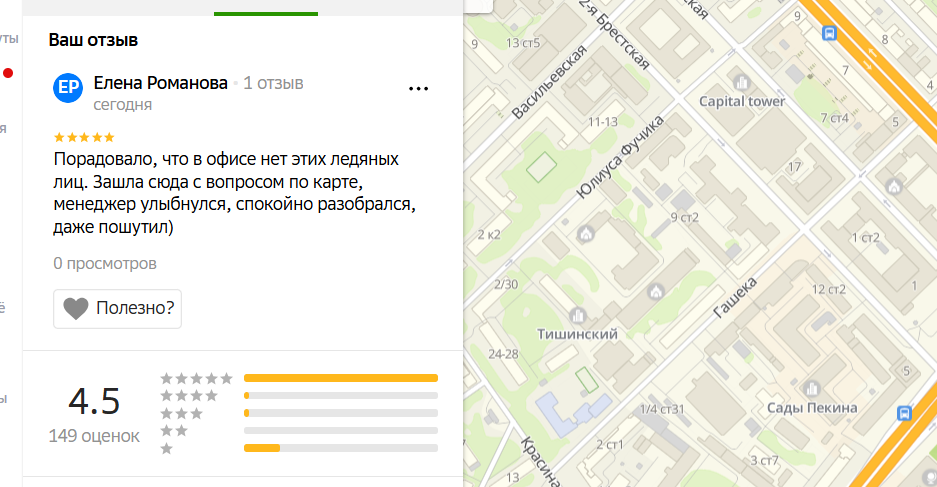Click the "Ваш отзыв" heading
The width and height of the screenshot is (937, 487).
coord(93,40)
